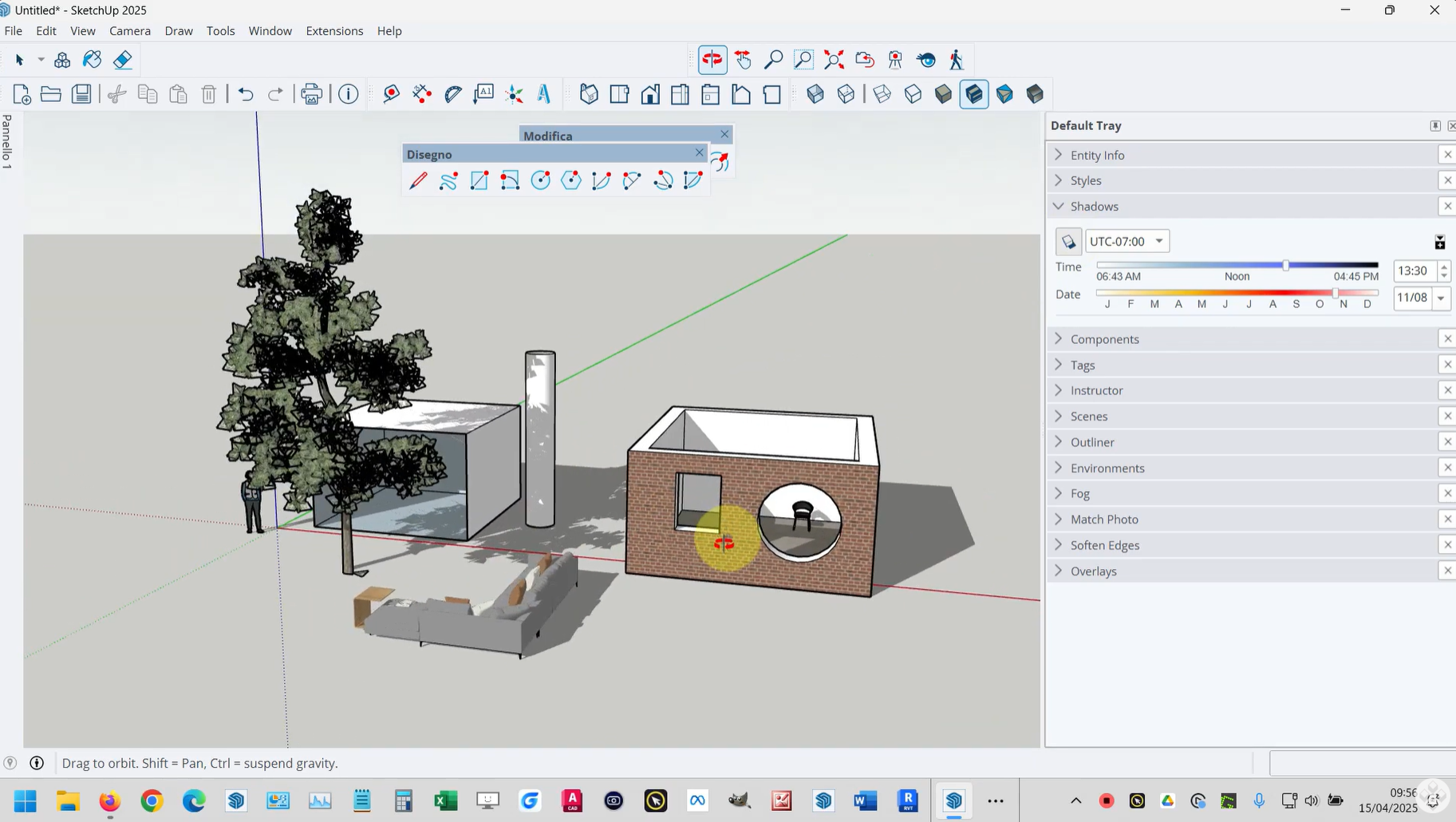Pick the Line pencil tool in Disegno

(x=418, y=181)
